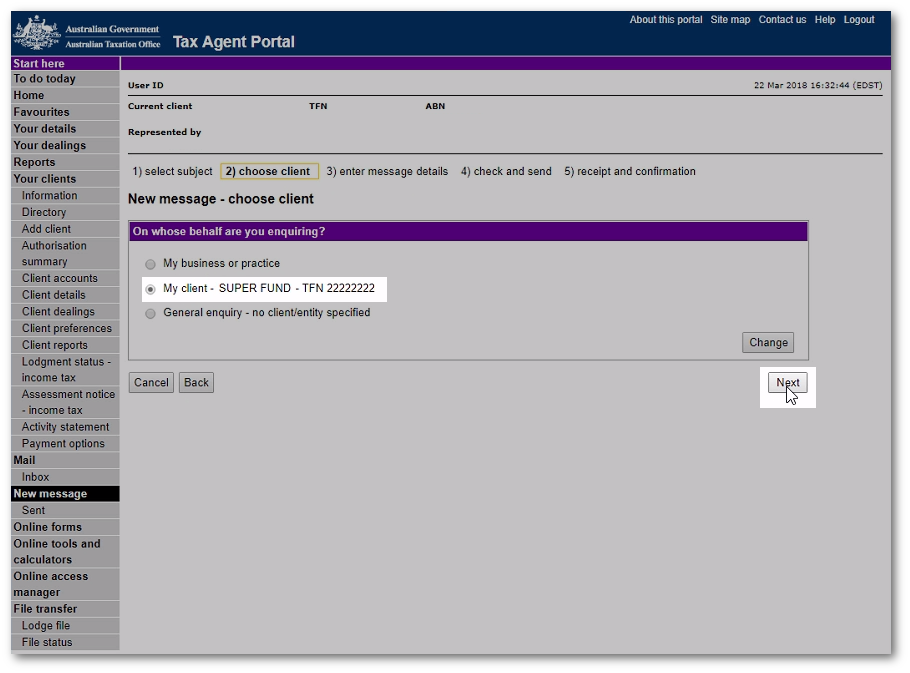Open Contact us in top bar
The height and width of the screenshot is (673, 910).
(x=782, y=20)
